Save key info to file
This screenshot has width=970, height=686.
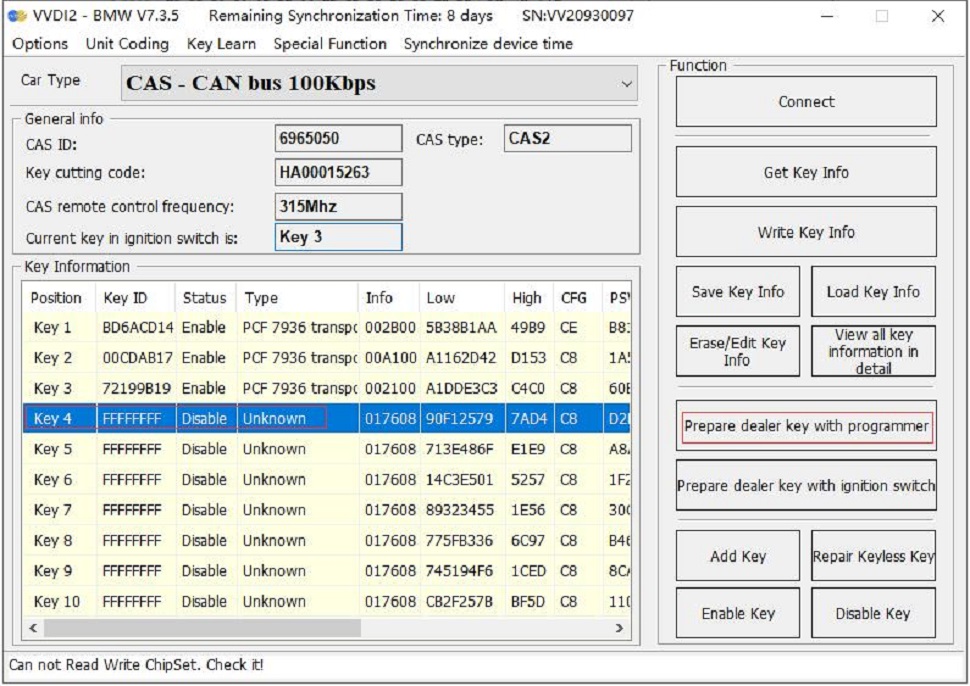pos(737,290)
